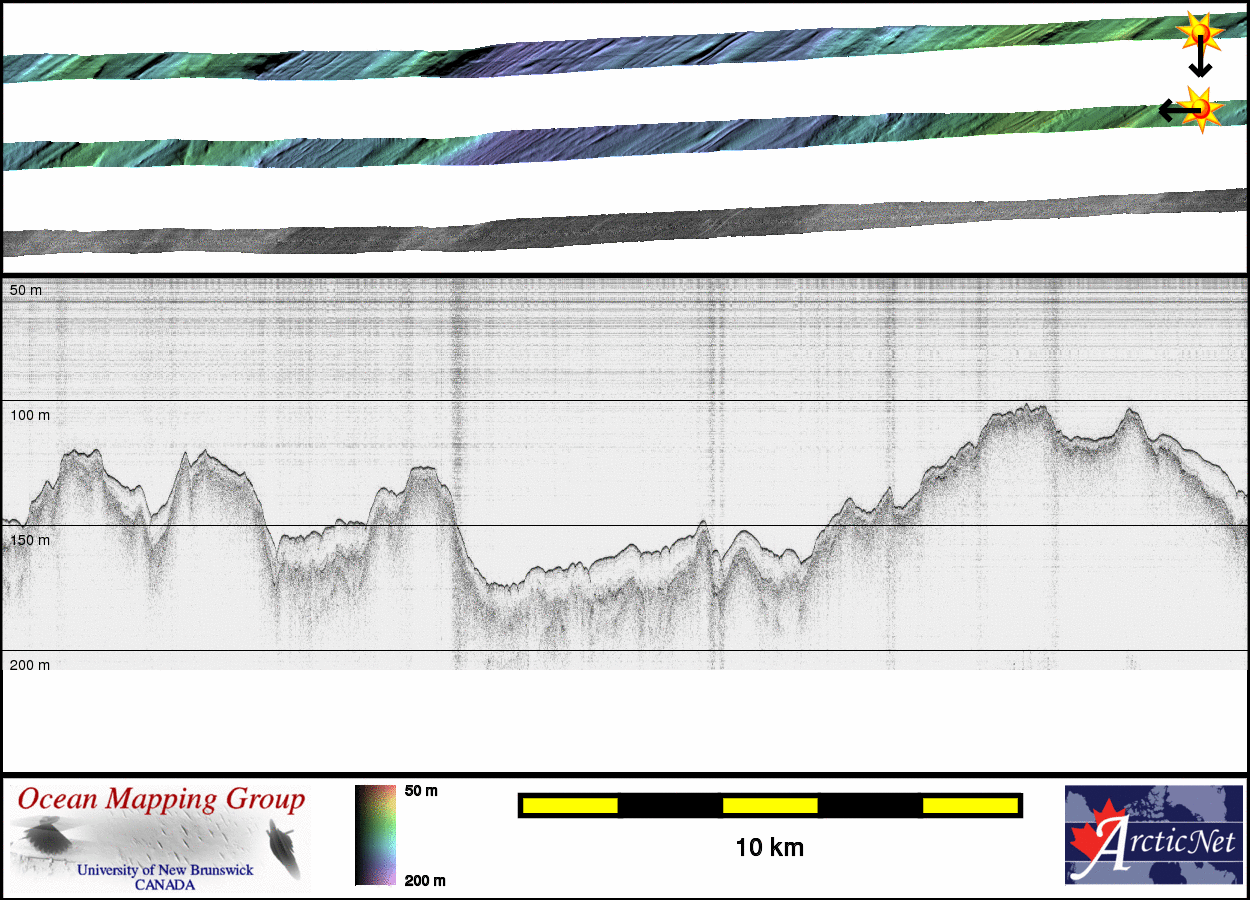
Task: Click the 100 m depth label on the profile
Action: [30, 414]
